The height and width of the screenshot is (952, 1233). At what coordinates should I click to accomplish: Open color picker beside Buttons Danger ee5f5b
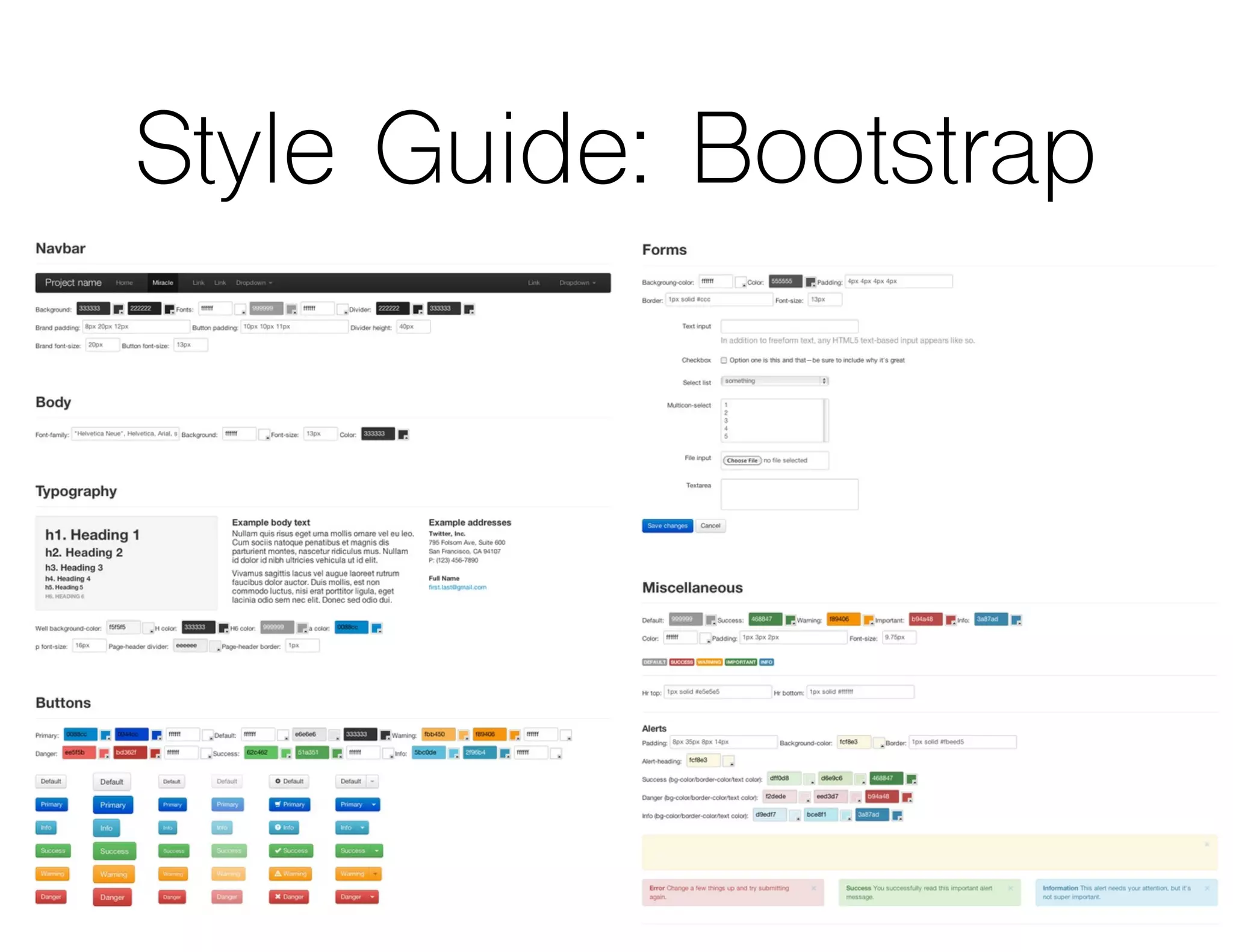[104, 753]
